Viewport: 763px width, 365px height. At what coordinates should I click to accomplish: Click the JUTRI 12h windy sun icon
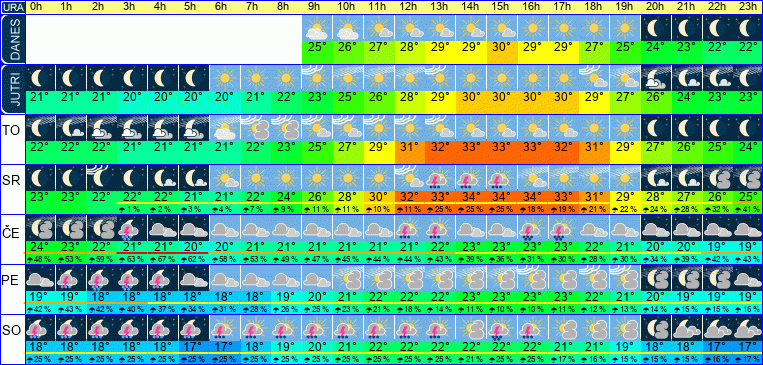point(410,77)
